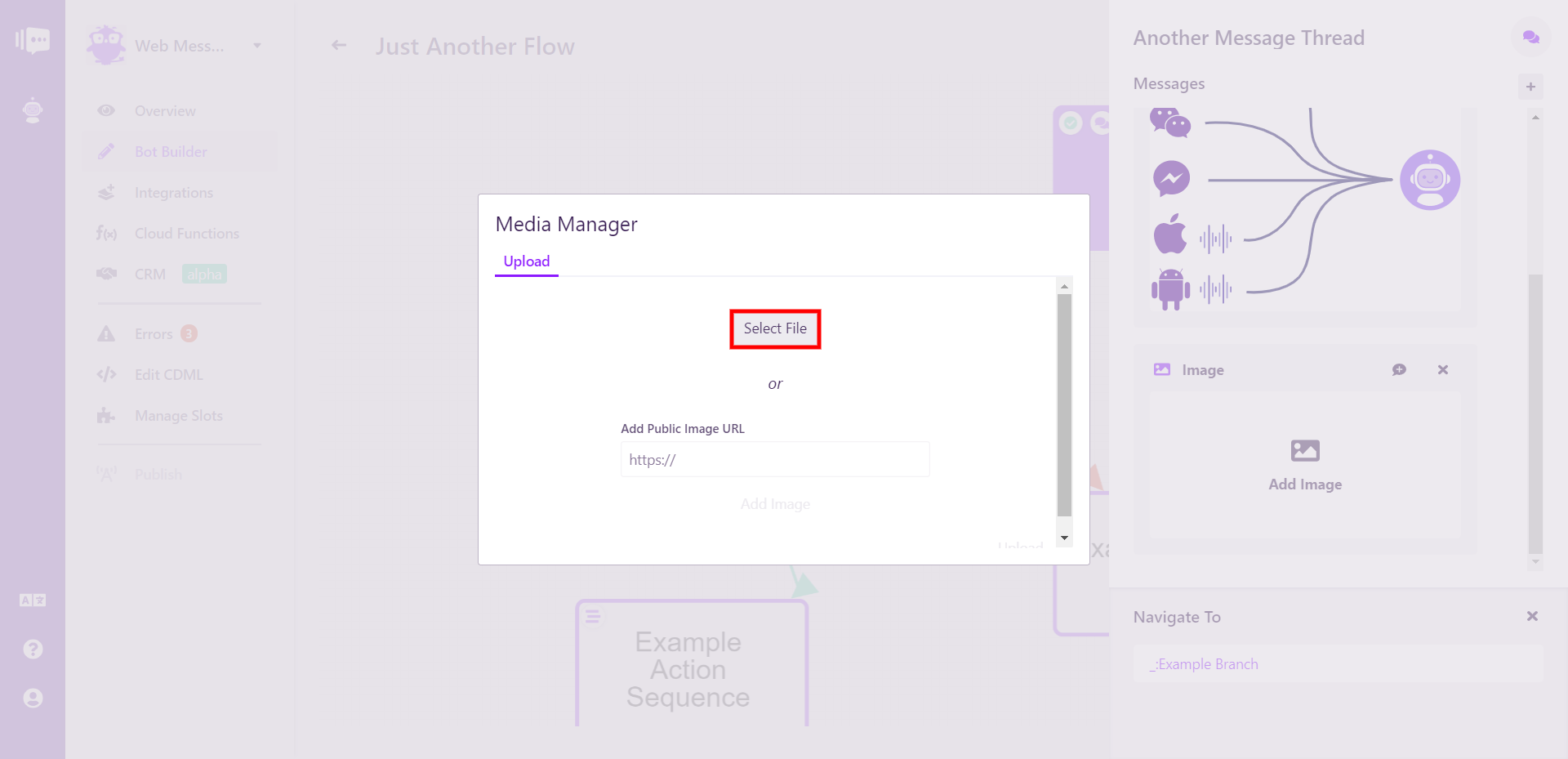
Task: Select the Example Action Sequence node
Action: (692, 663)
